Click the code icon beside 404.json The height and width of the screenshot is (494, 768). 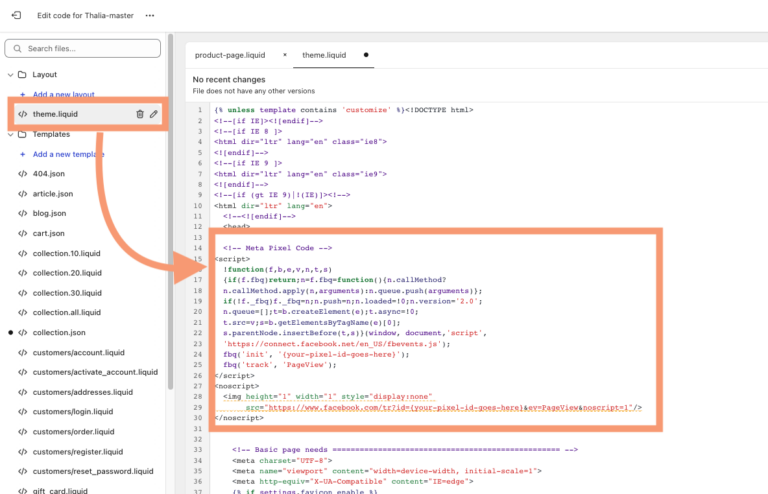(x=22, y=174)
